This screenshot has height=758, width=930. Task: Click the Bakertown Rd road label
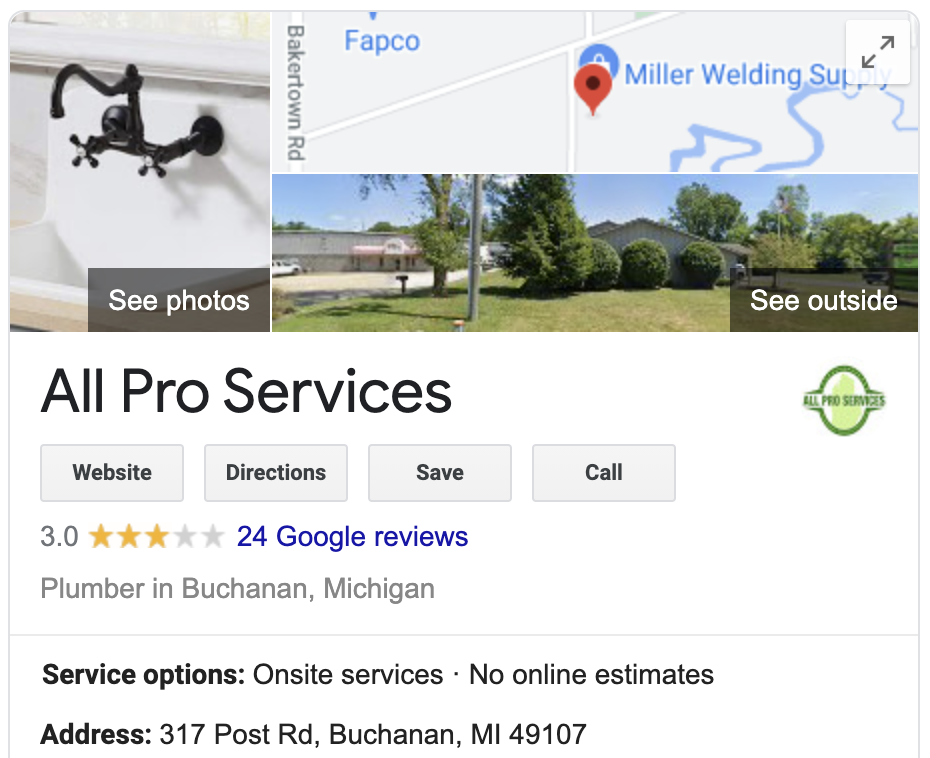pyautogui.click(x=295, y=93)
